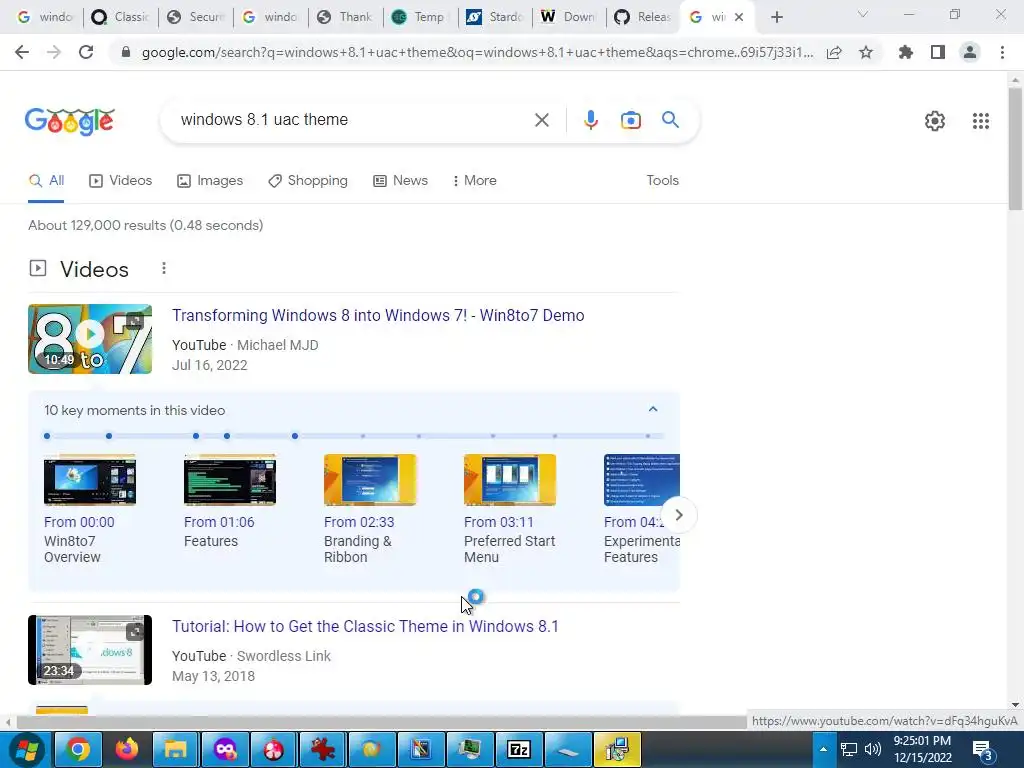
Task: Open Transforming Windows 8 into Windows 7 link
Action: [x=378, y=315]
